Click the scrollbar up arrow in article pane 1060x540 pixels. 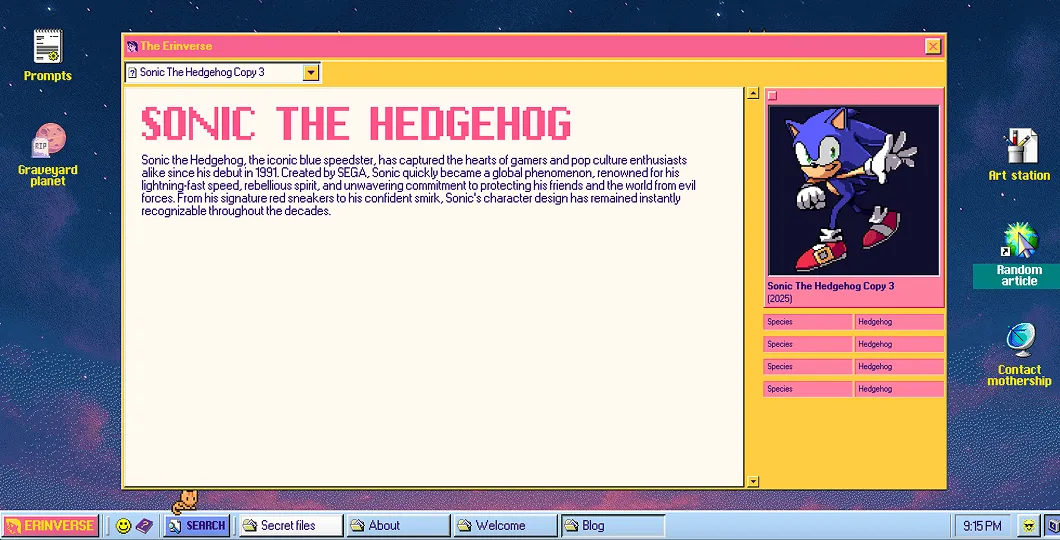753,93
